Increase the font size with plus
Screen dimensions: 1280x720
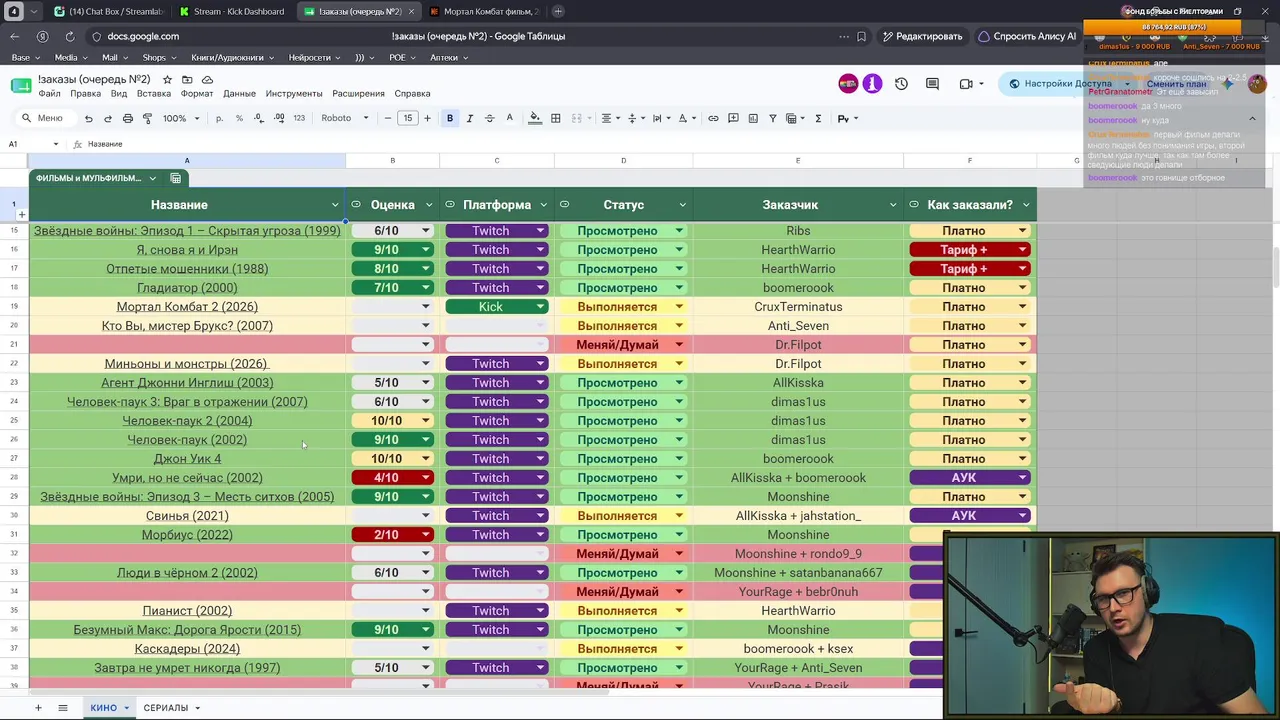click(x=427, y=118)
